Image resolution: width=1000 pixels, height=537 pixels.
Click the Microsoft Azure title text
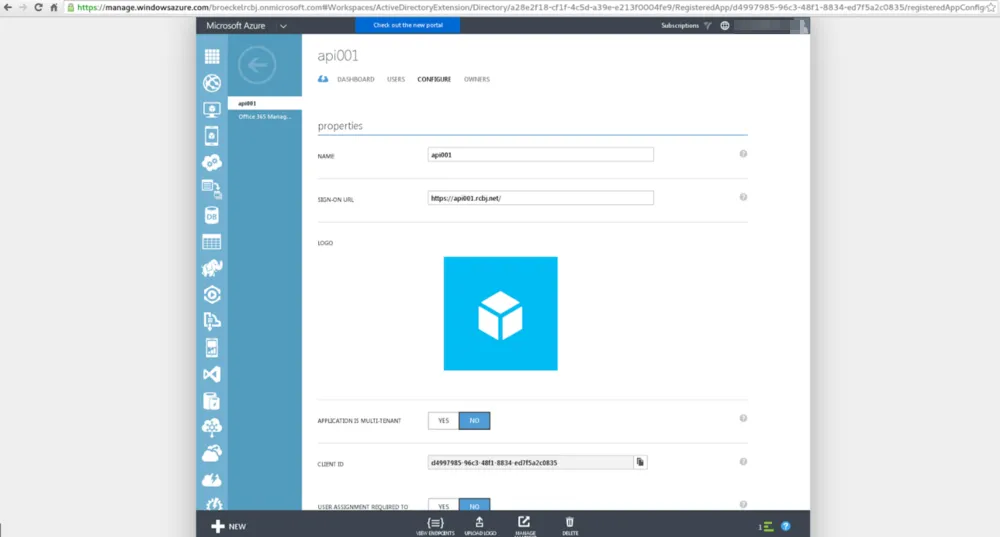click(235, 26)
